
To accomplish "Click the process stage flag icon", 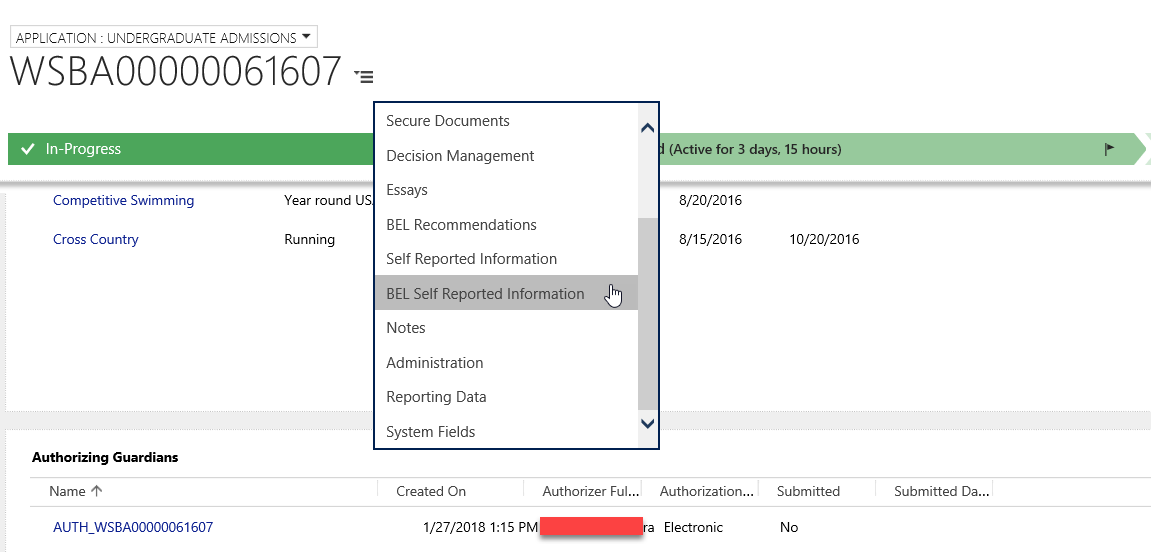I will tap(1109, 149).
